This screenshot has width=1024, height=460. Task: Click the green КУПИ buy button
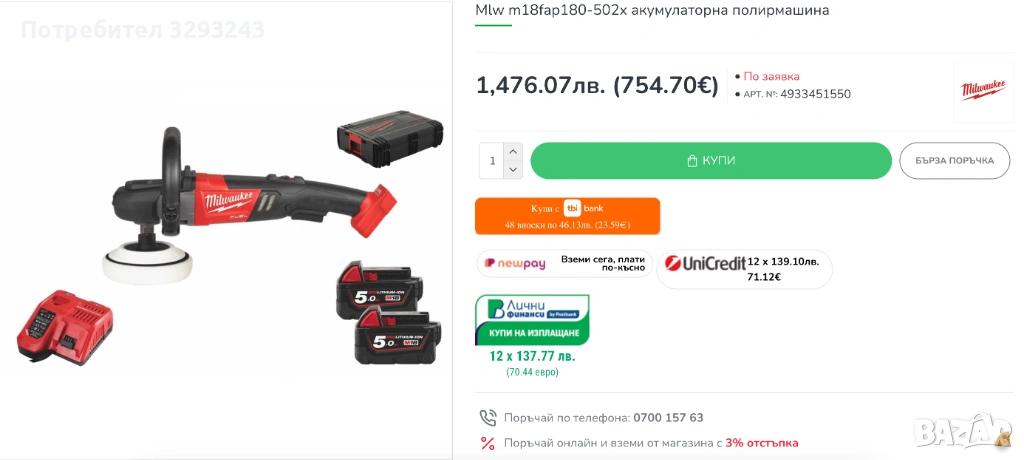pyautogui.click(x=711, y=161)
